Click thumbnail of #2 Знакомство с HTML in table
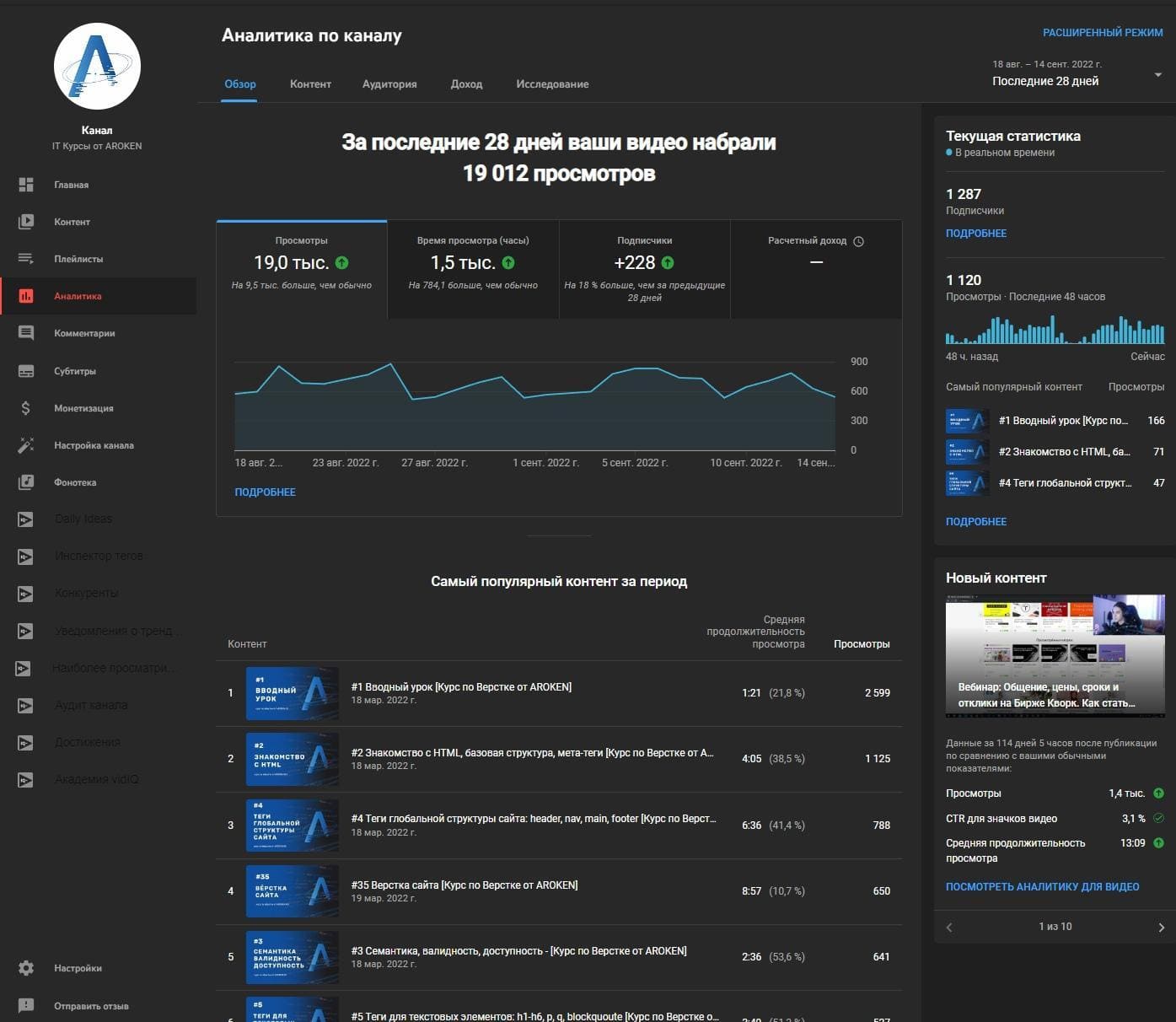 [x=292, y=759]
